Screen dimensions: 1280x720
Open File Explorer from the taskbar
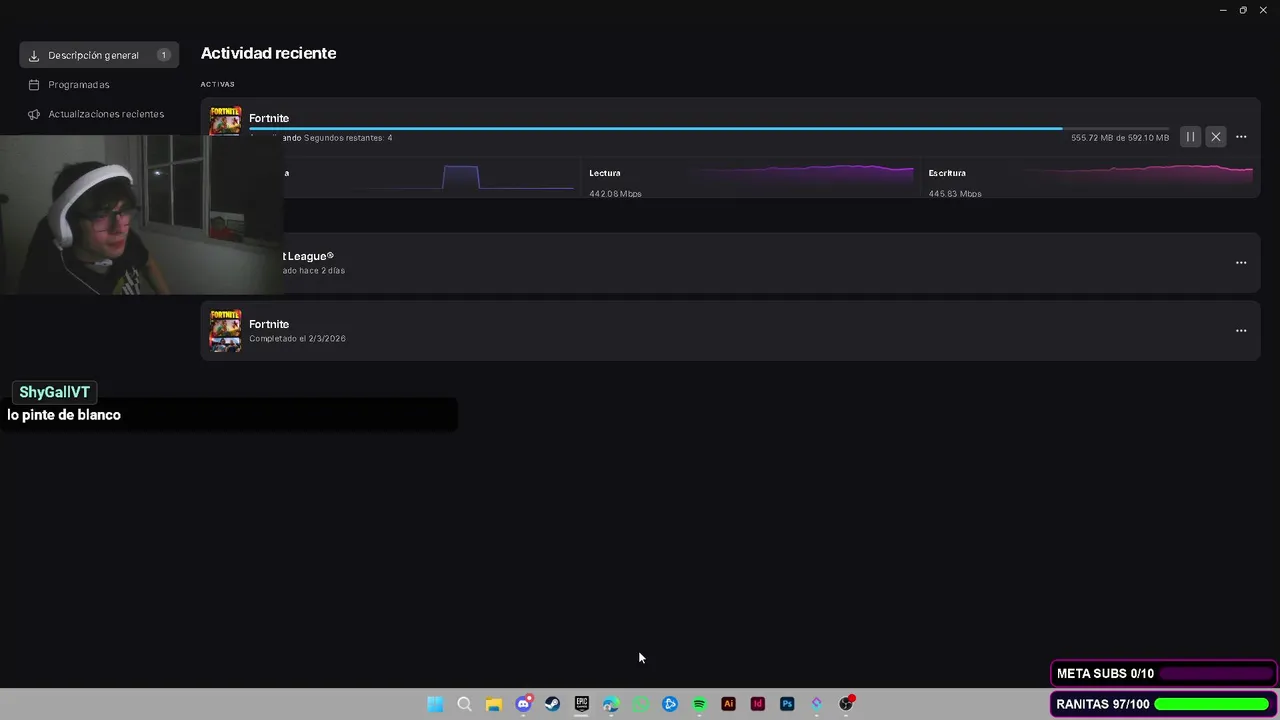[x=493, y=704]
